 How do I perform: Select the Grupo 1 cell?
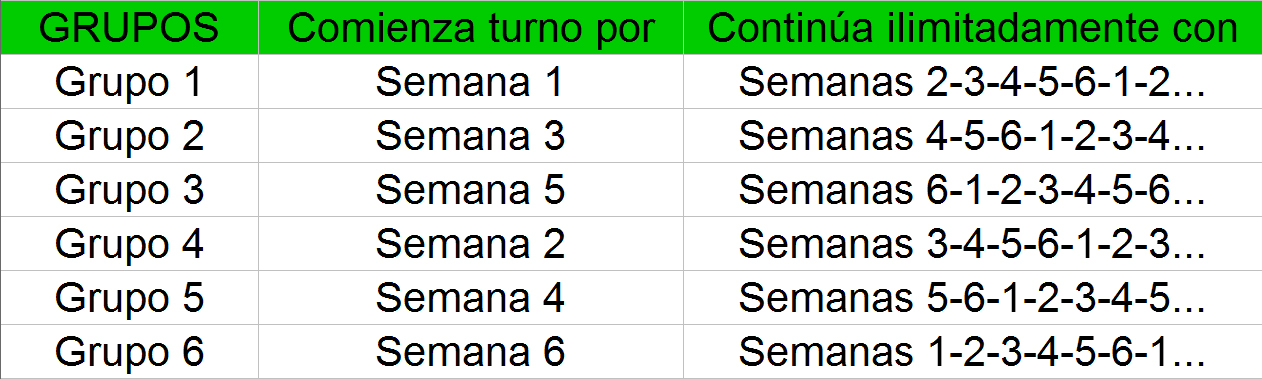coord(129,82)
